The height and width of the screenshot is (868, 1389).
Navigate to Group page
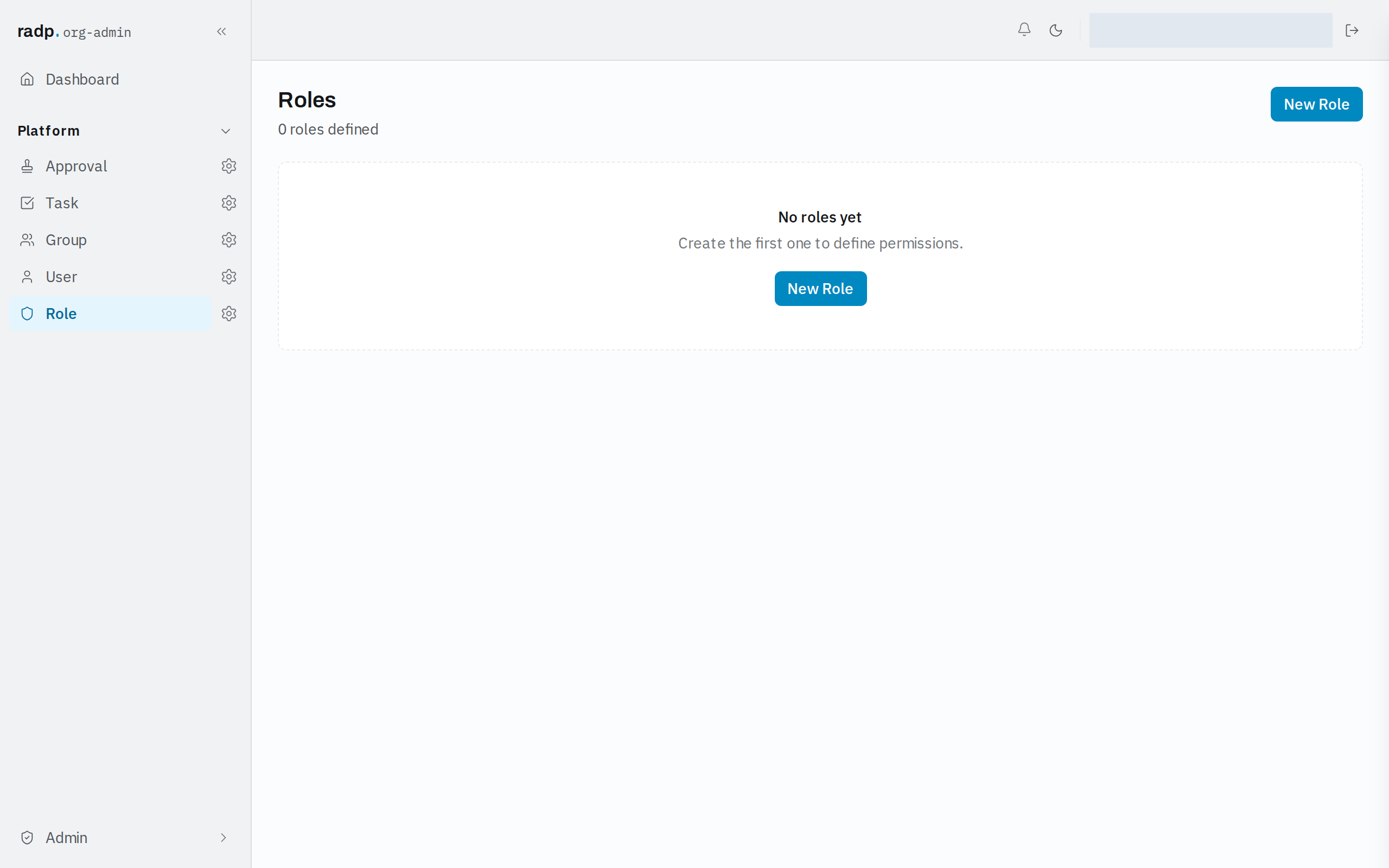[110, 240]
